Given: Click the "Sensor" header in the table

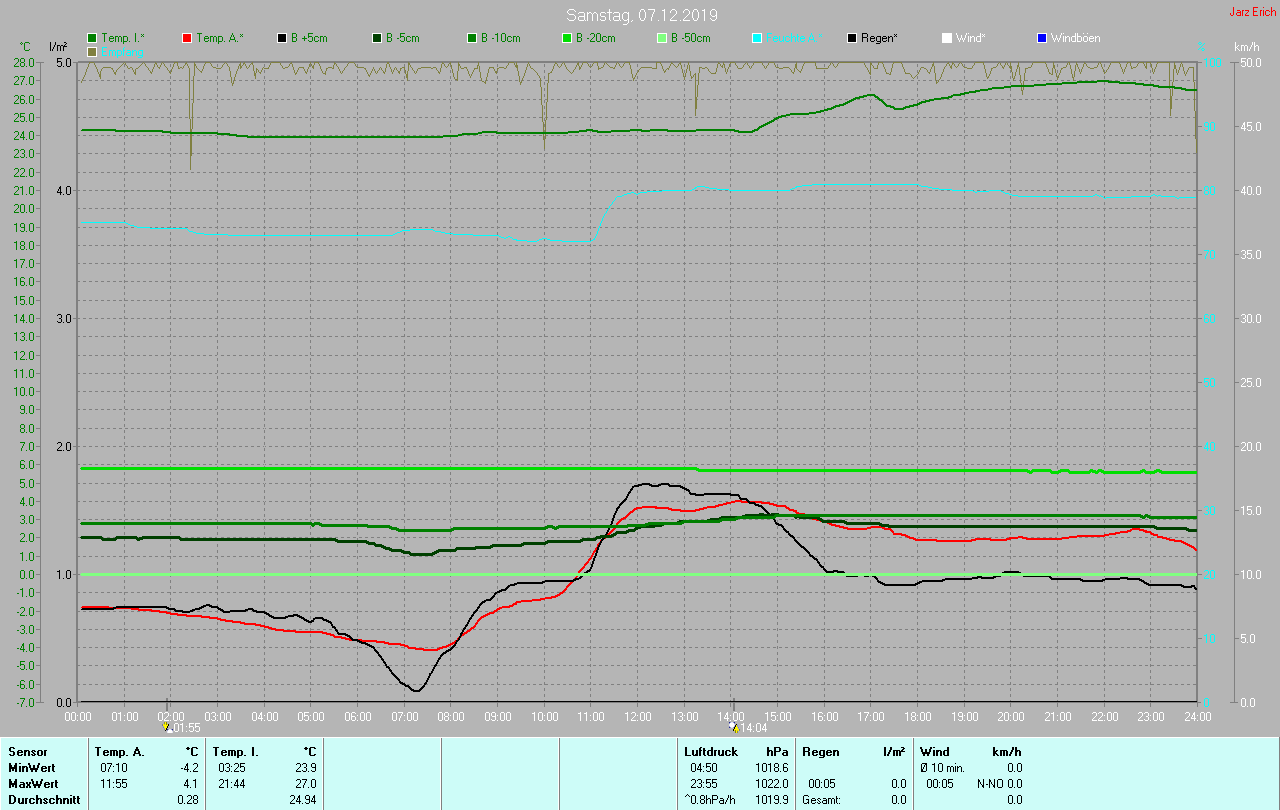Looking at the screenshot, I should pyautogui.click(x=27, y=752).
